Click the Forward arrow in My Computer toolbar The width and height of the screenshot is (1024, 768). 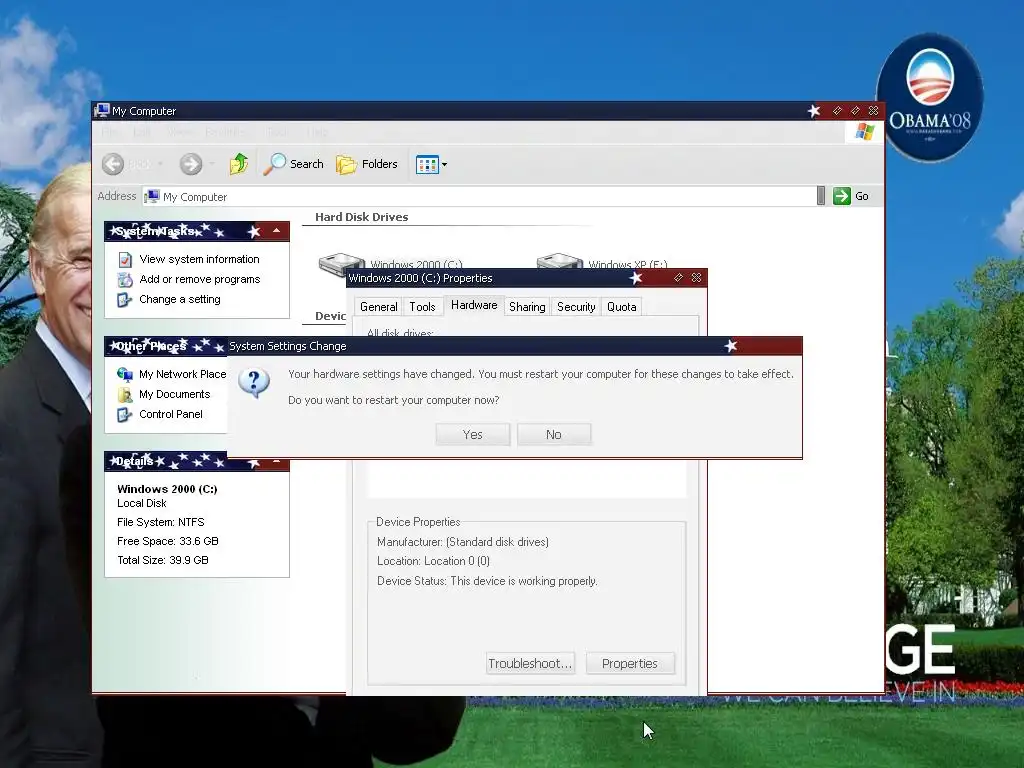[191, 164]
